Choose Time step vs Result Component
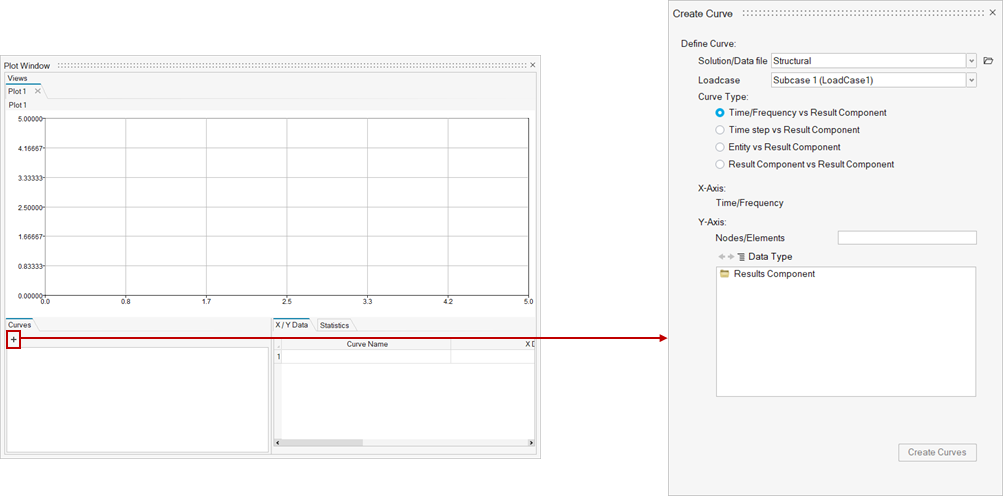Viewport: 1003px width, 496px height. 720,130
